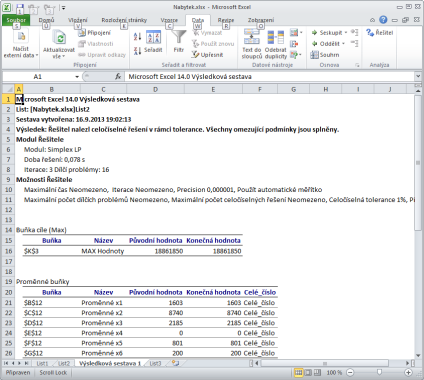Select cell containing MAX Hodnoty

click(103, 251)
